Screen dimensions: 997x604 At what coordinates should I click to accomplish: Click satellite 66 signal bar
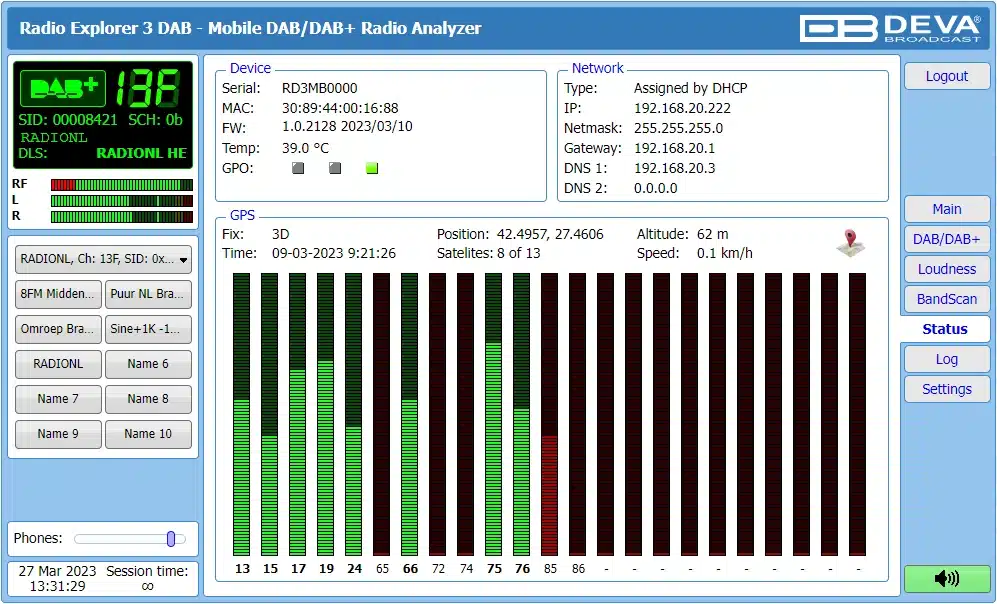click(x=409, y=415)
